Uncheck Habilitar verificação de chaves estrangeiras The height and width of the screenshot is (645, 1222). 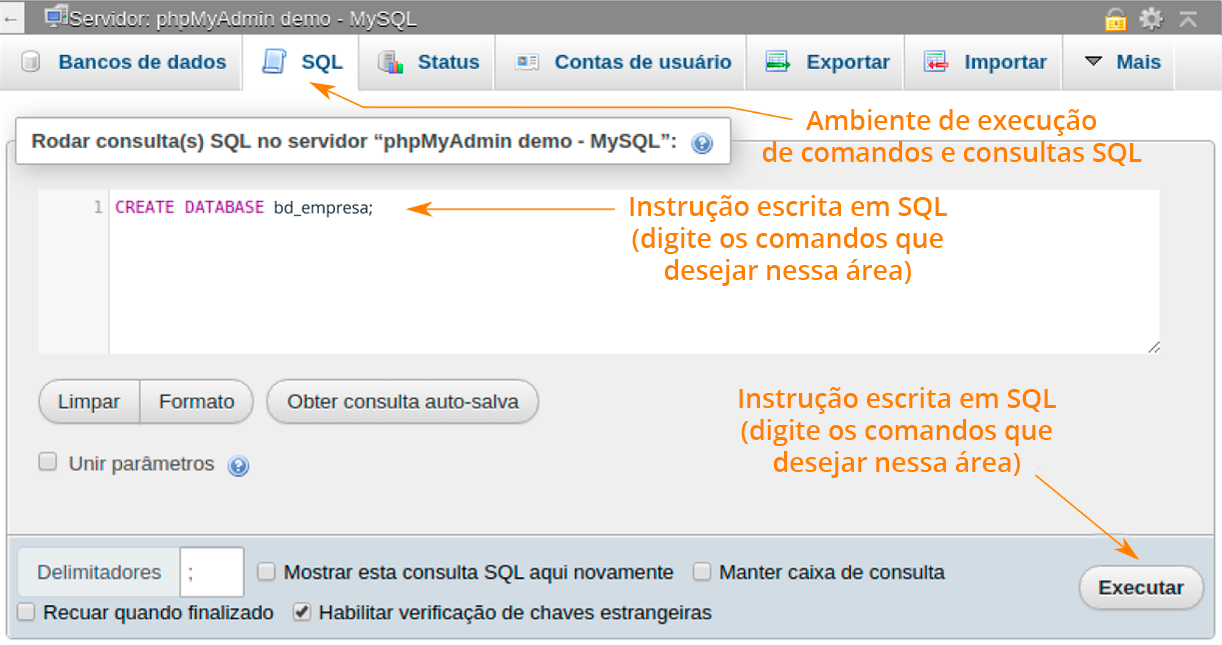tap(301, 611)
